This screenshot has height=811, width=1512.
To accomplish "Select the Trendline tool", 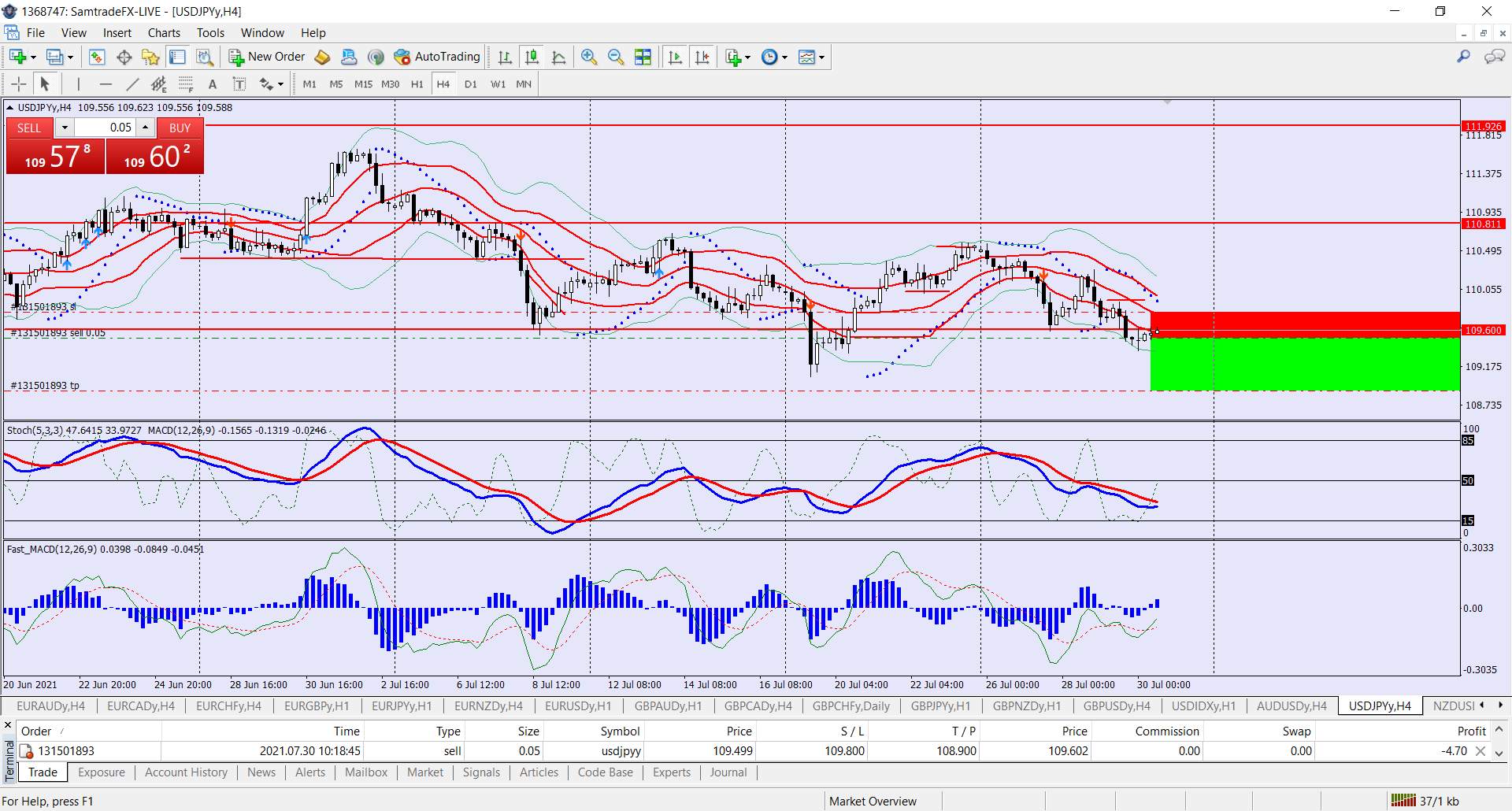I will tap(132, 83).
